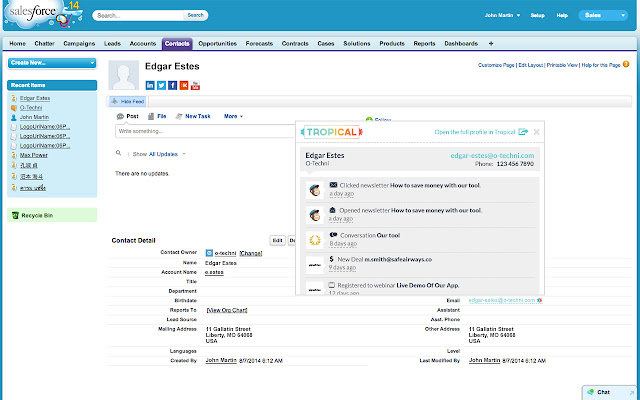Go to the Dashboards tab

point(463,44)
